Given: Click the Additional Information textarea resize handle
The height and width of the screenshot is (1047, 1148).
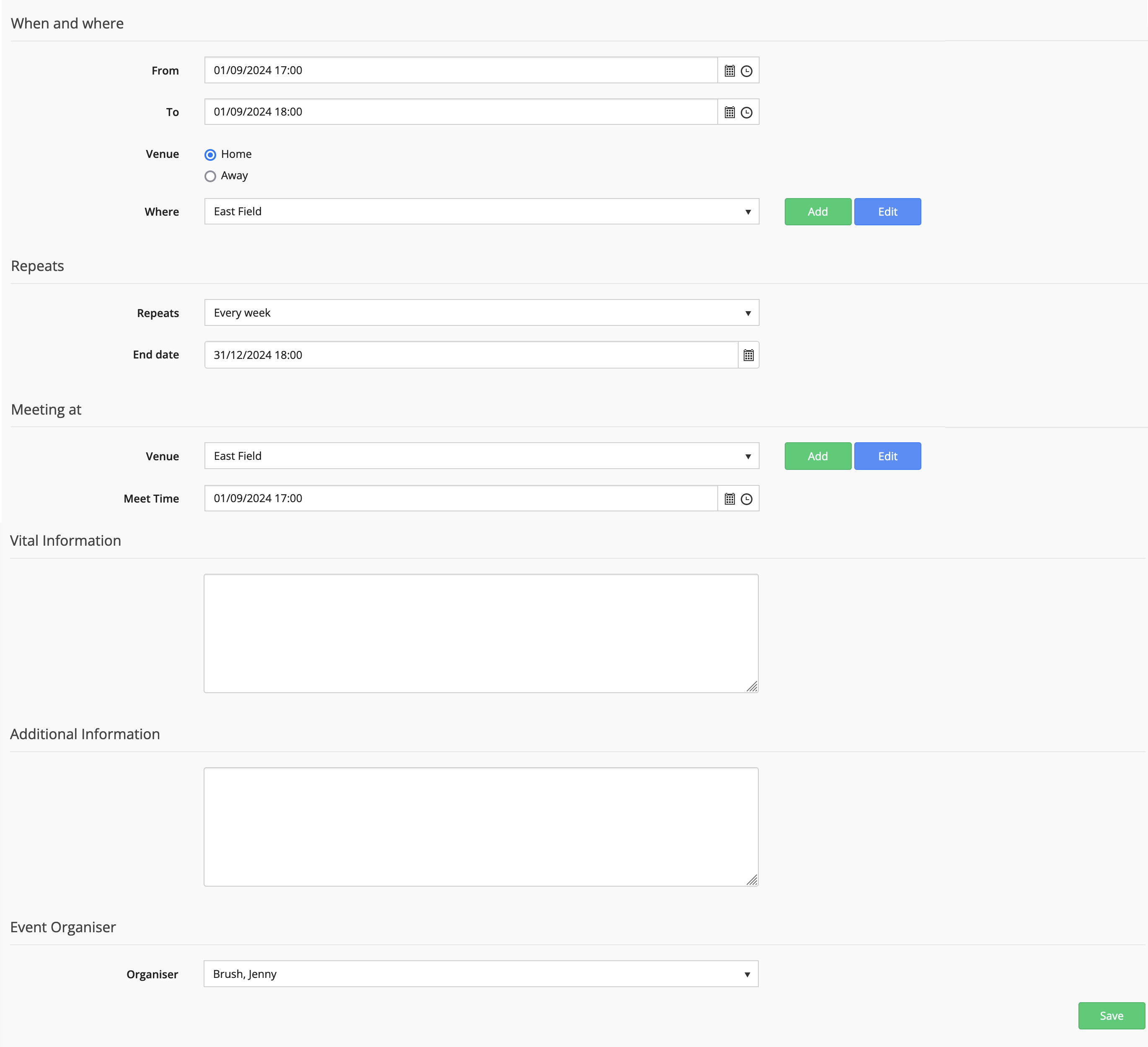Looking at the screenshot, I should click(752, 880).
